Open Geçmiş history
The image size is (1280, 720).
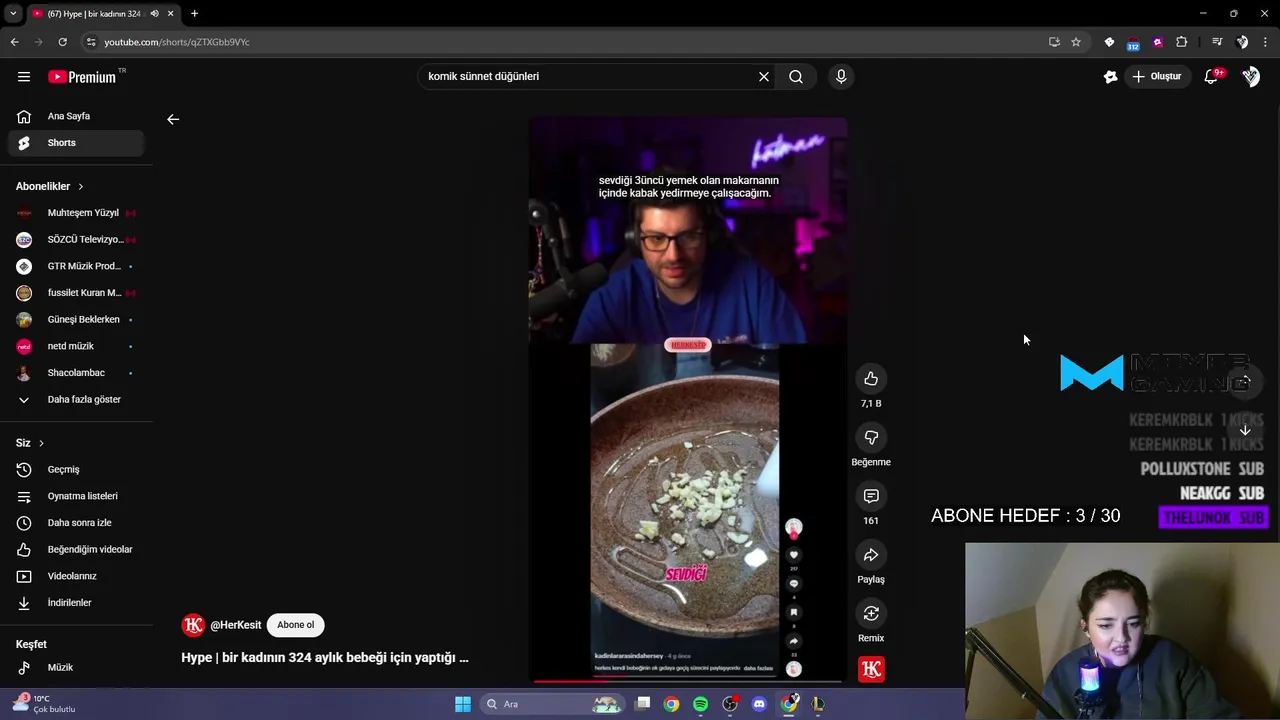(76, 470)
